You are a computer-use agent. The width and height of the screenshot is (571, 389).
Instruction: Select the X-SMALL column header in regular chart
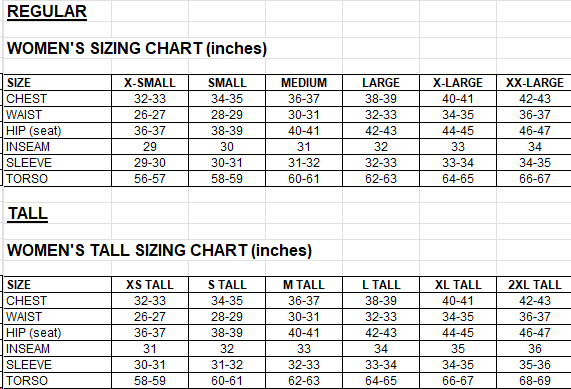150,83
